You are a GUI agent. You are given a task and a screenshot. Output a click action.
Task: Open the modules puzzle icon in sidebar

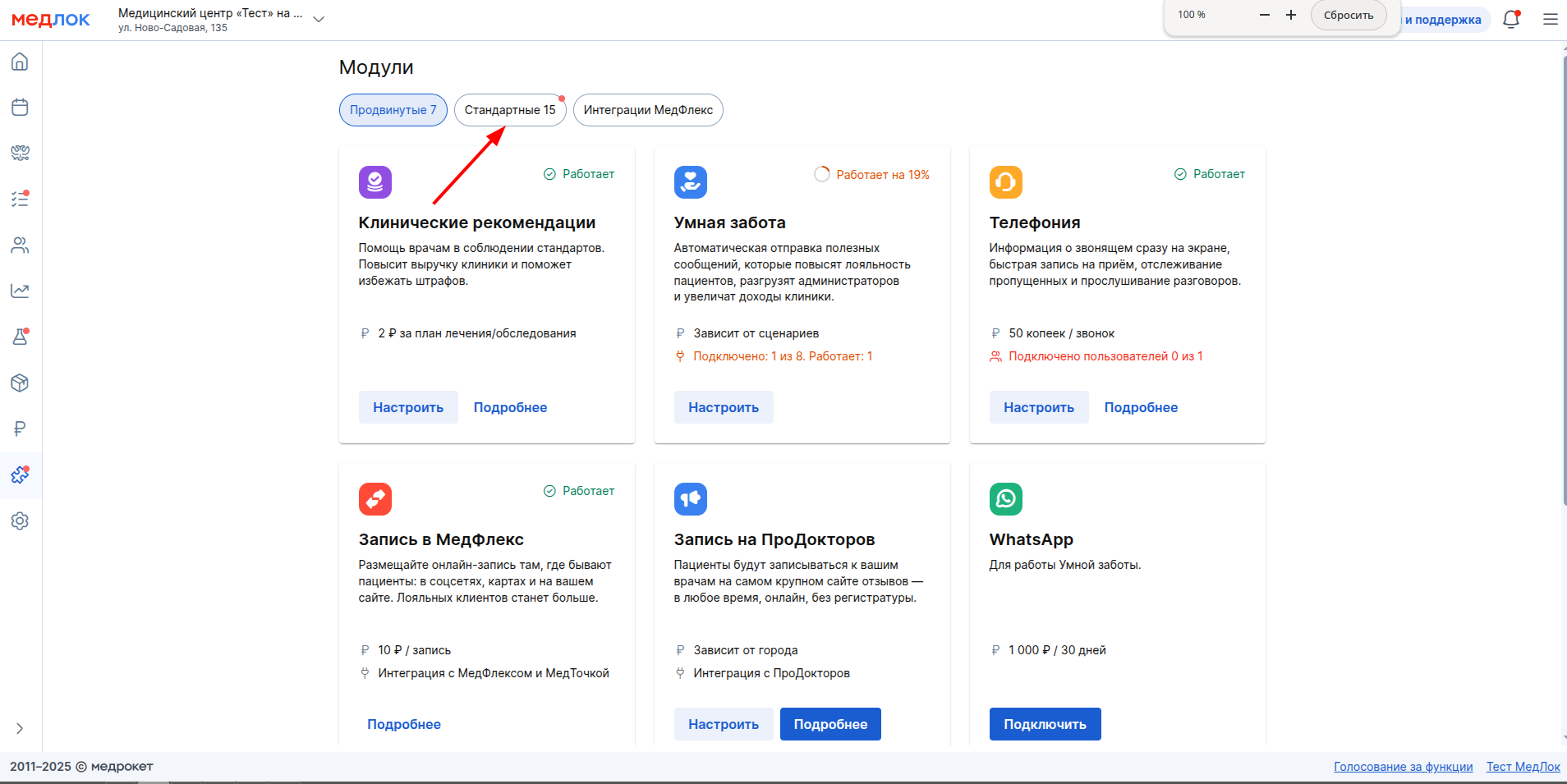tap(20, 475)
